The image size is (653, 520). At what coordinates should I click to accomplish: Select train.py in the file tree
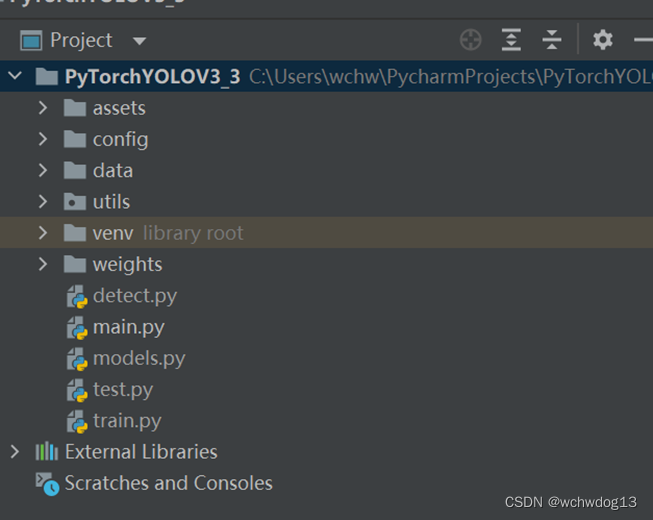tap(126, 421)
